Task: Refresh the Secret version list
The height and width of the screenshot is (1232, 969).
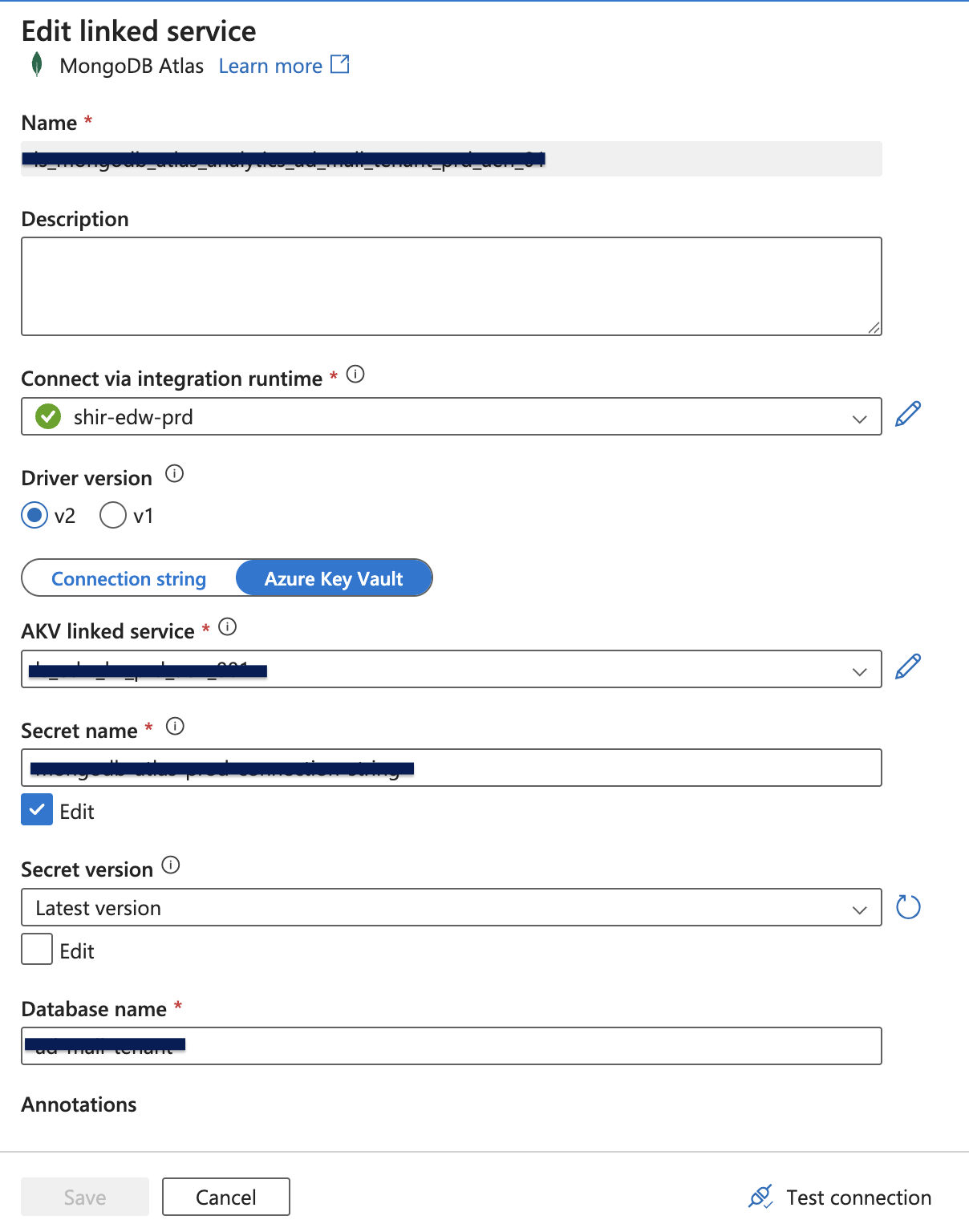Action: [907, 907]
